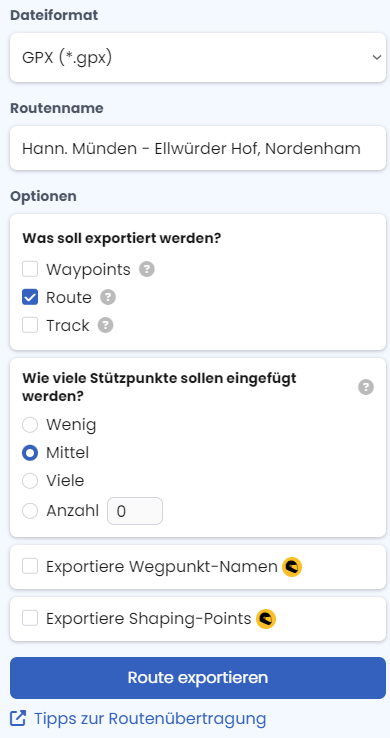Open help icon next to Track
This screenshot has width=390, height=738.
105,325
